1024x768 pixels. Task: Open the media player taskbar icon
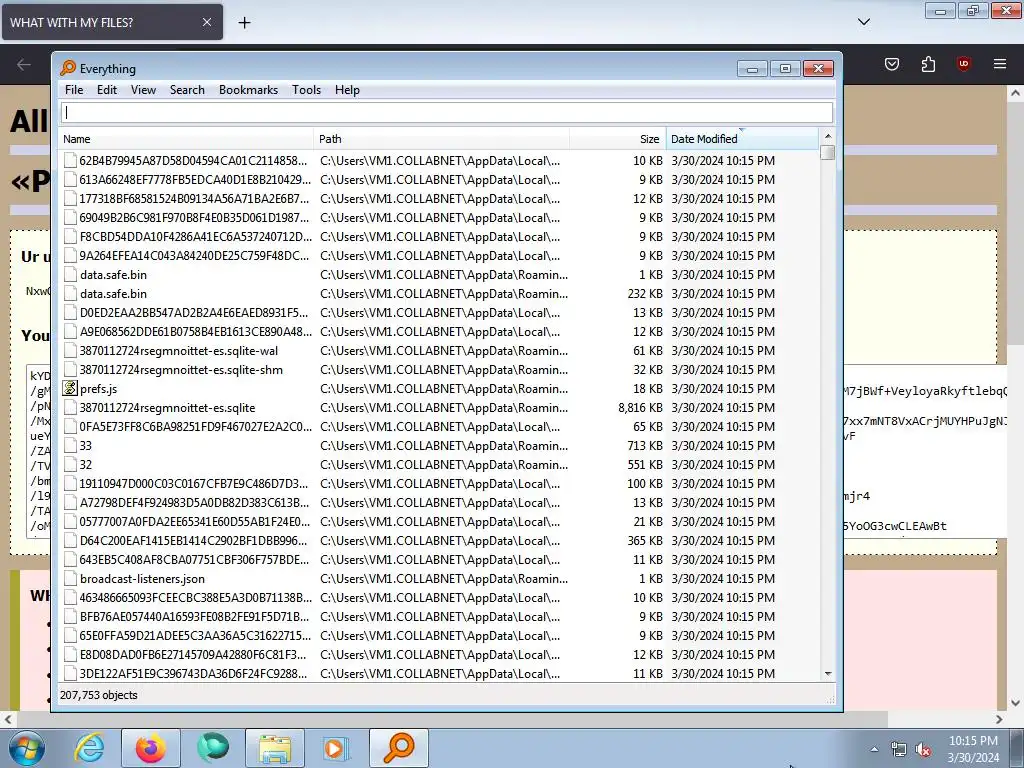[x=336, y=748]
